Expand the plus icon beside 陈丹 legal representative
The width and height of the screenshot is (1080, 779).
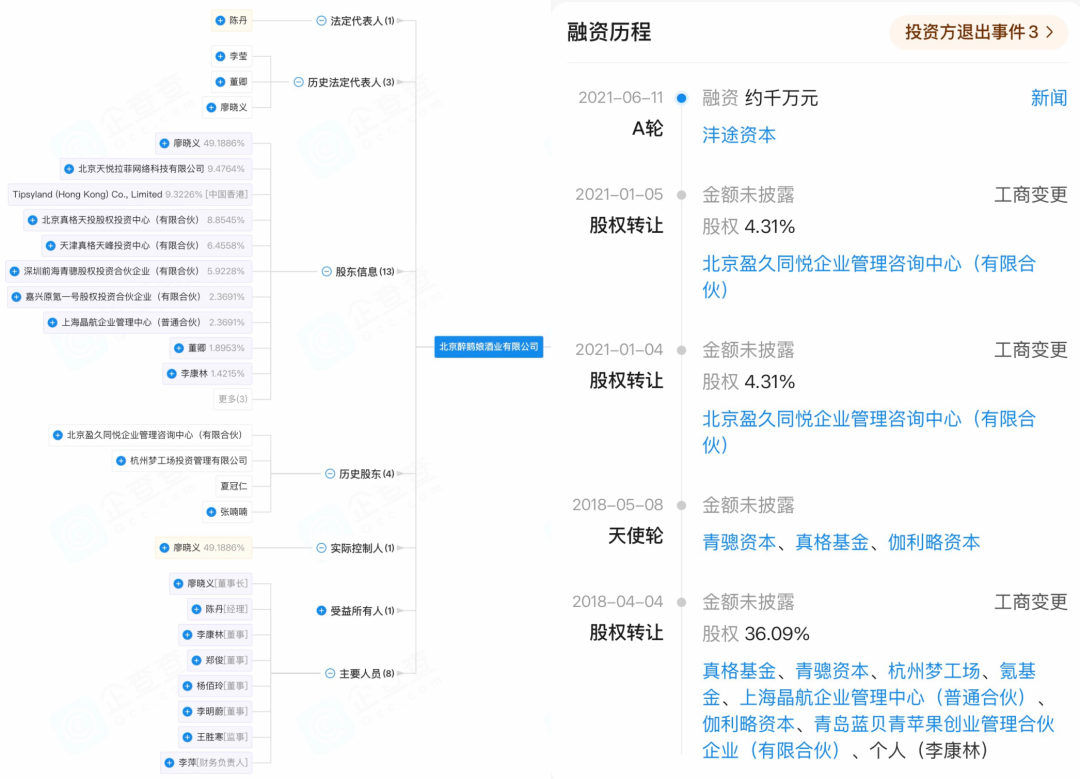pos(220,21)
